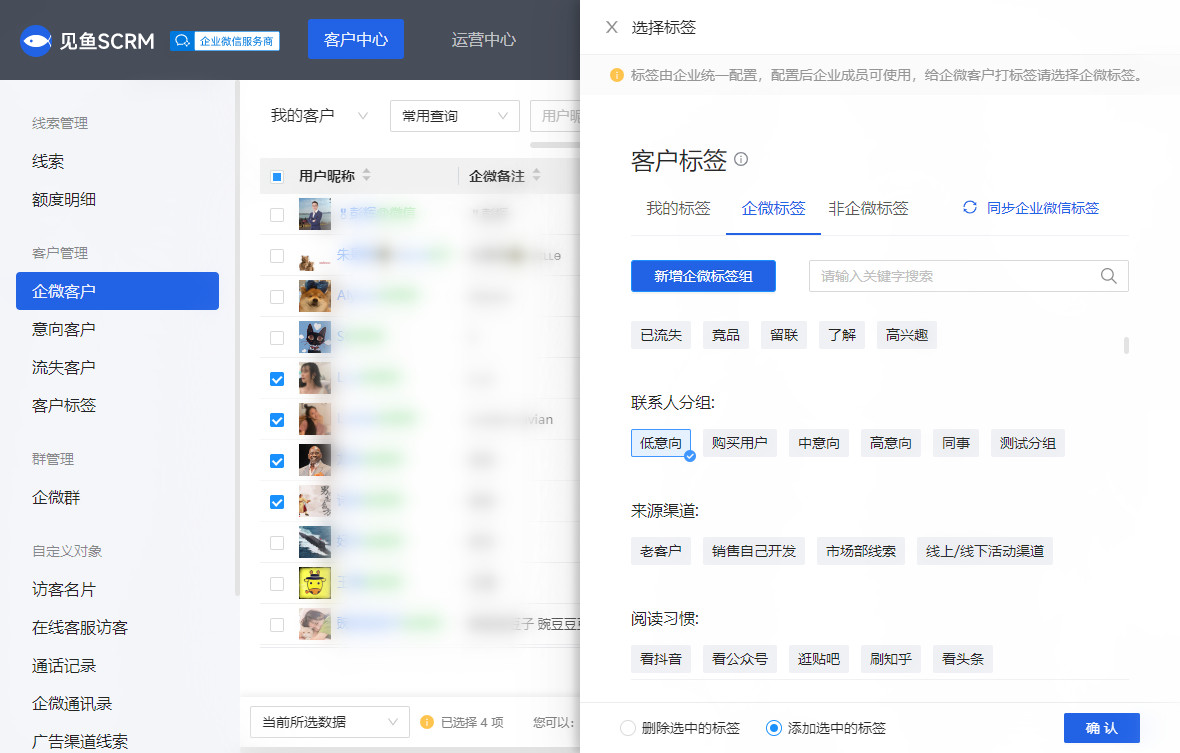1180x753 pixels.
Task: Check the submarine avatar row checkbox
Action: (x=277, y=543)
